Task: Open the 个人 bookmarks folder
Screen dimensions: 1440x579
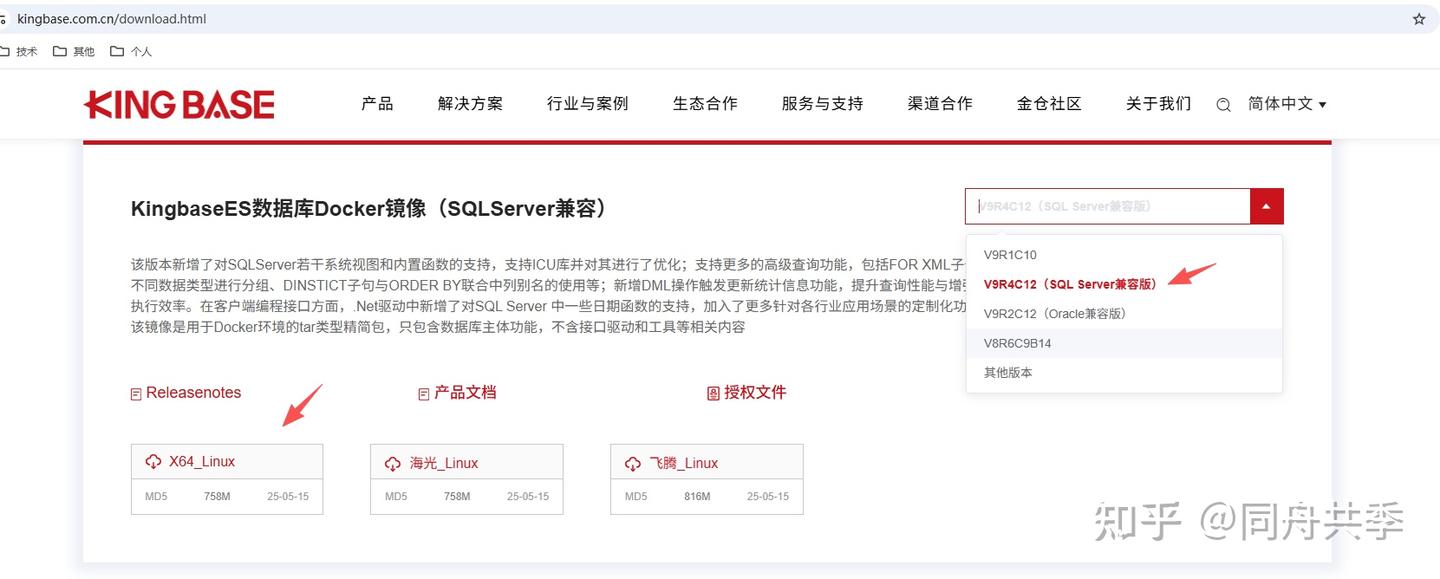Action: tap(141, 51)
